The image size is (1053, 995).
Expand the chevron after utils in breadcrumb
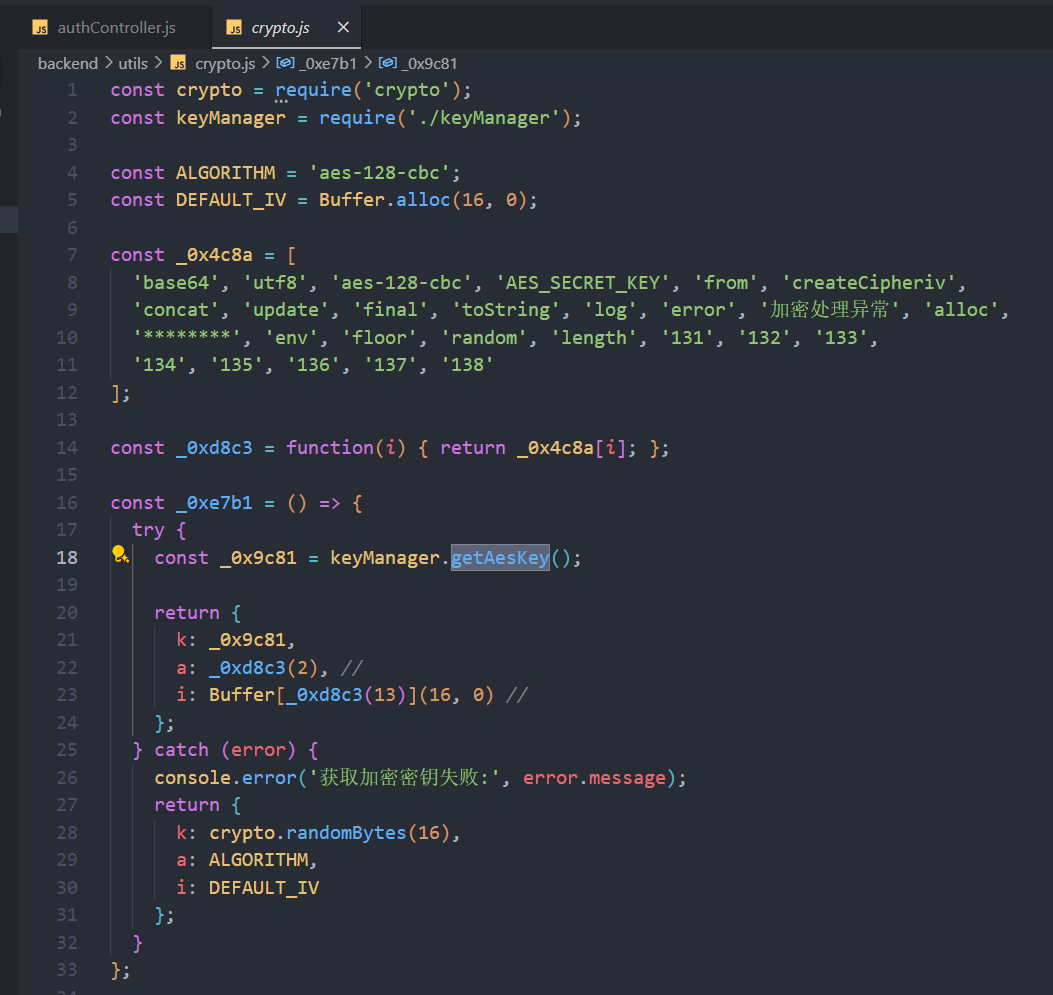(158, 62)
